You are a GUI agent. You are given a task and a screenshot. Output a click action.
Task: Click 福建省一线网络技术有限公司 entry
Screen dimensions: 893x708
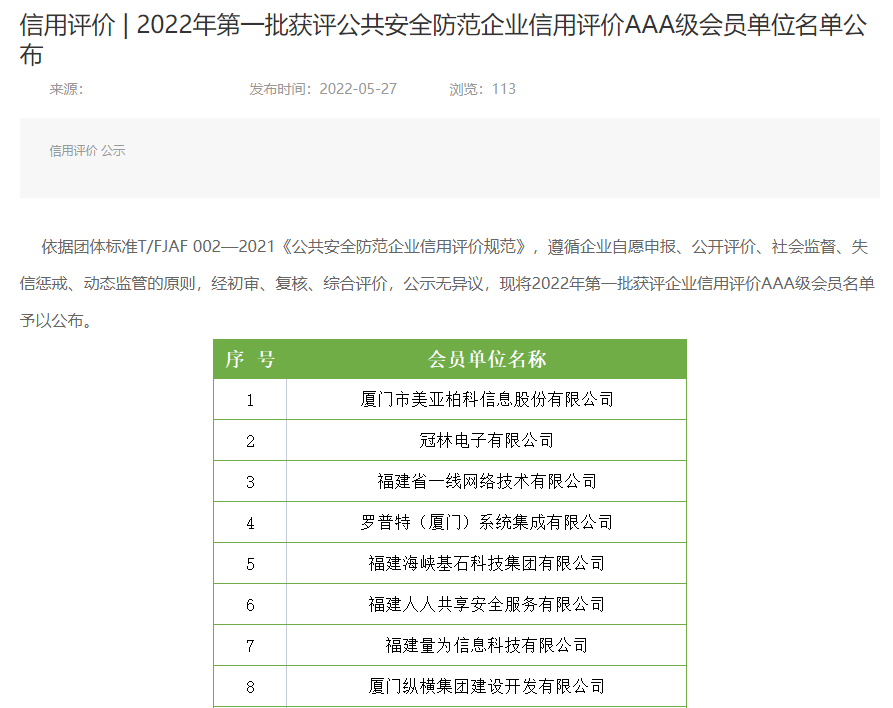point(487,481)
